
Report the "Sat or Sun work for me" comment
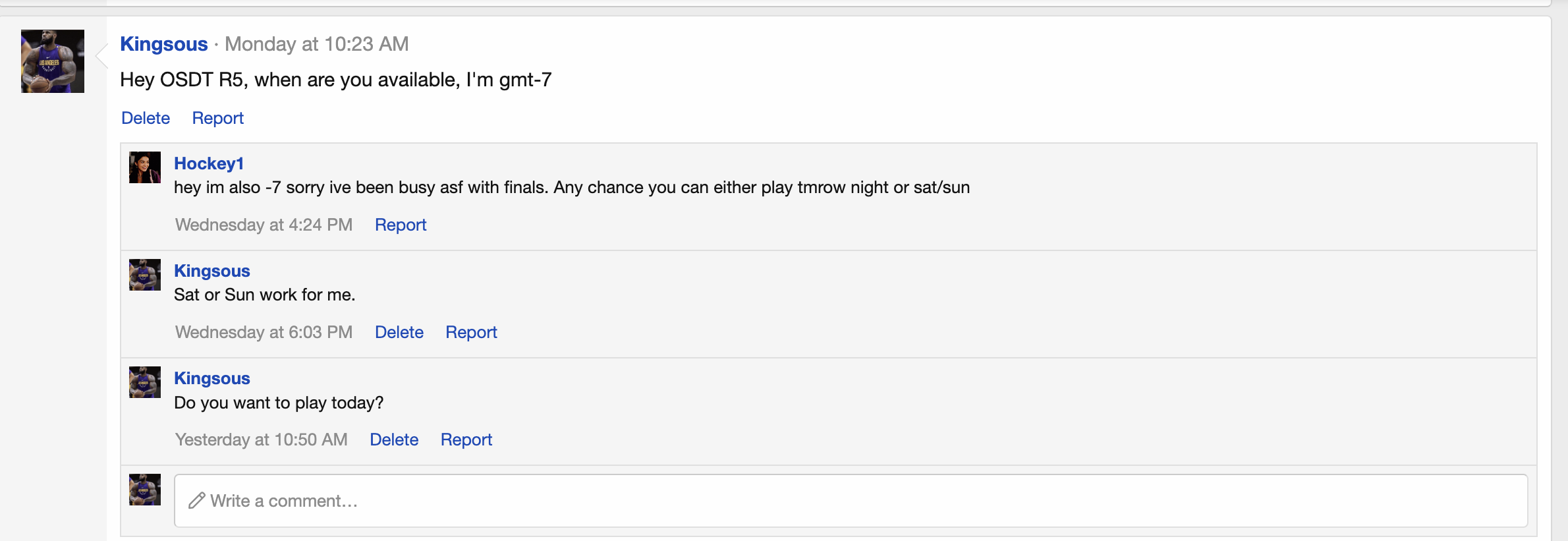pyautogui.click(x=471, y=332)
